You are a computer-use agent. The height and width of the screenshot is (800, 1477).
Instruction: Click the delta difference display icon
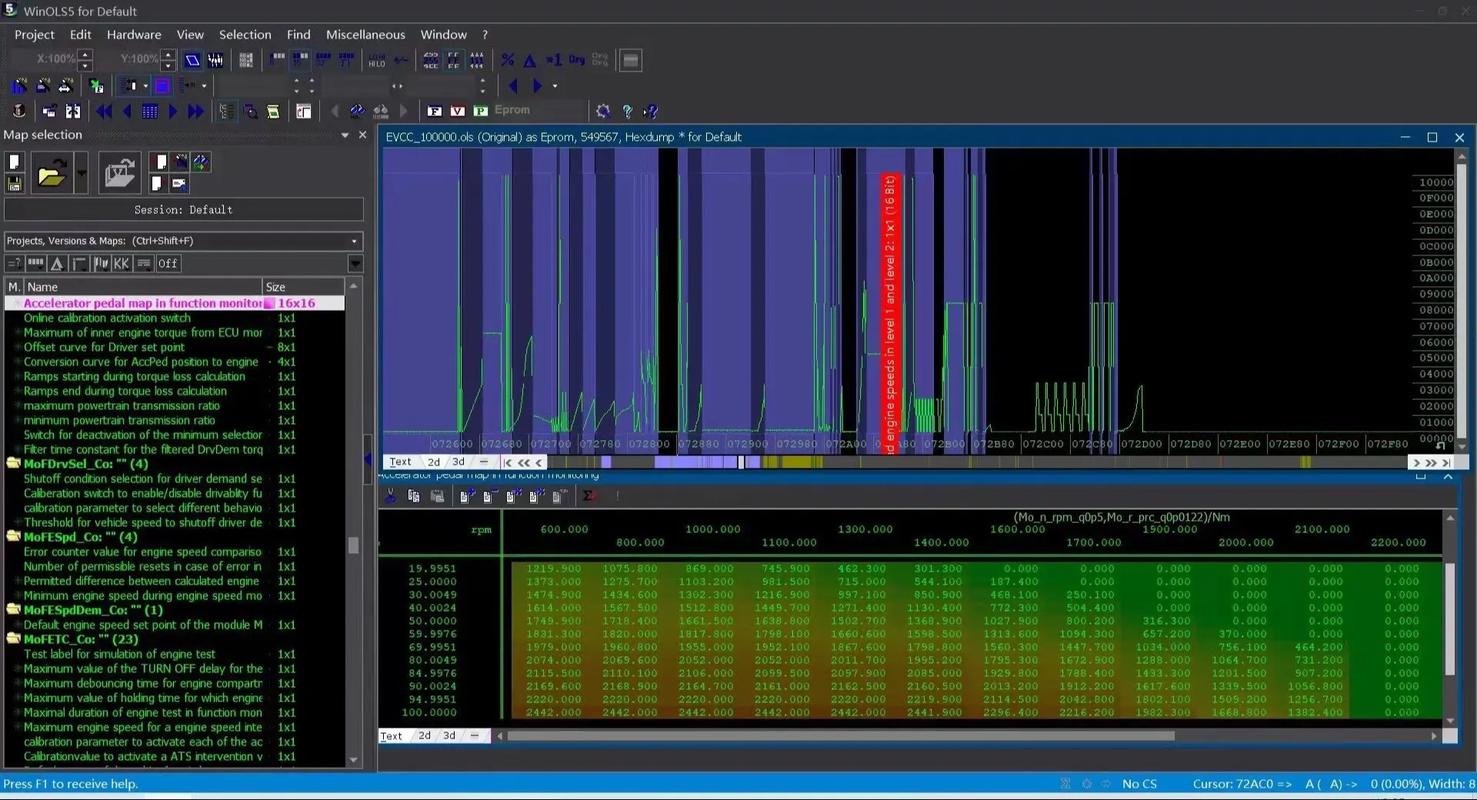(530, 60)
